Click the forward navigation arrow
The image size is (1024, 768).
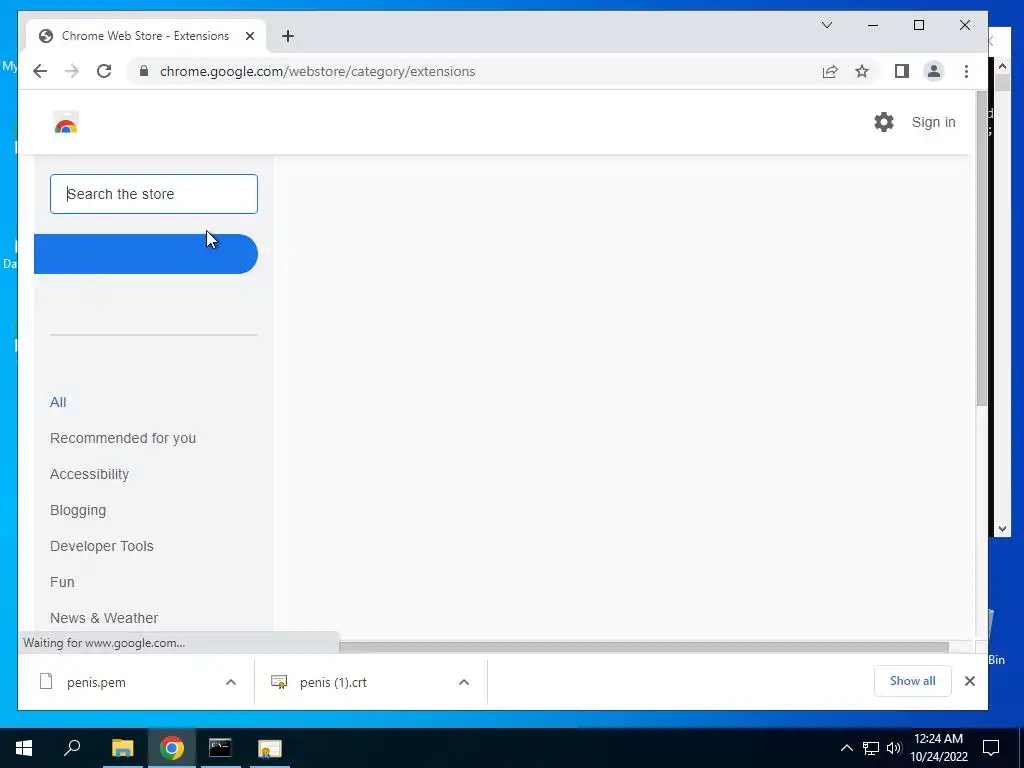[x=72, y=71]
